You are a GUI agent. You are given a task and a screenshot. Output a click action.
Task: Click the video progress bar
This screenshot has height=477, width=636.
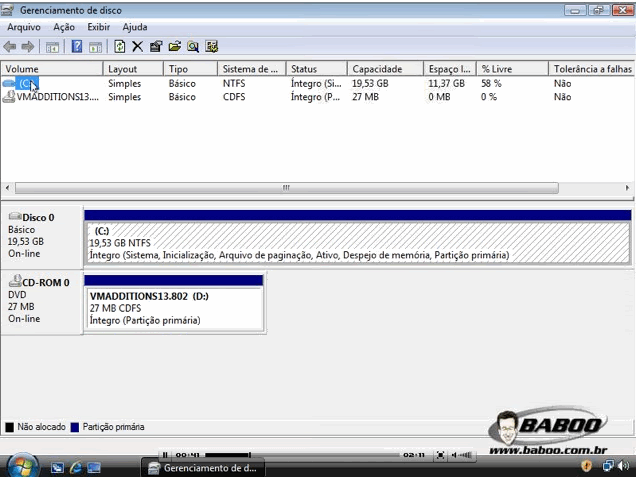click(x=302, y=455)
